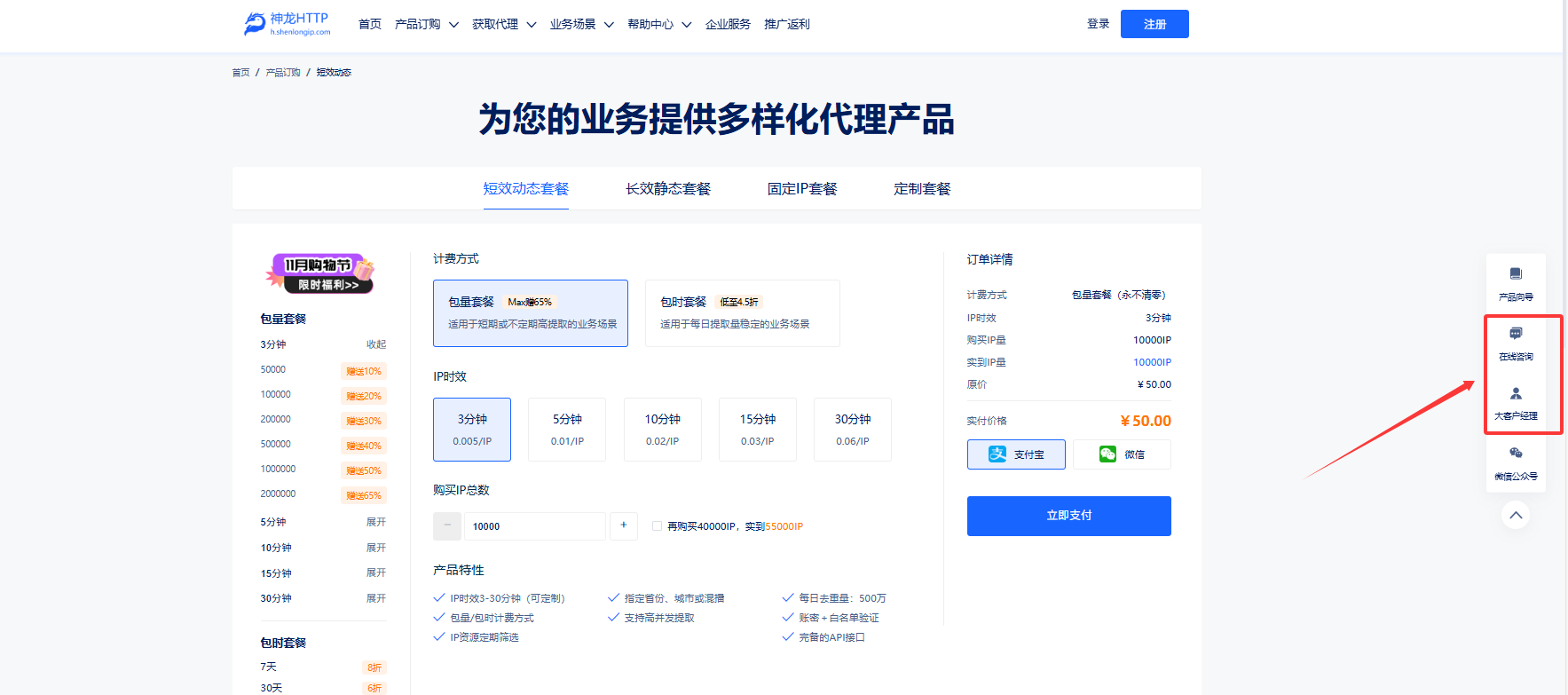
Task: Click the 大客户经理 person icon
Action: tap(1516, 393)
